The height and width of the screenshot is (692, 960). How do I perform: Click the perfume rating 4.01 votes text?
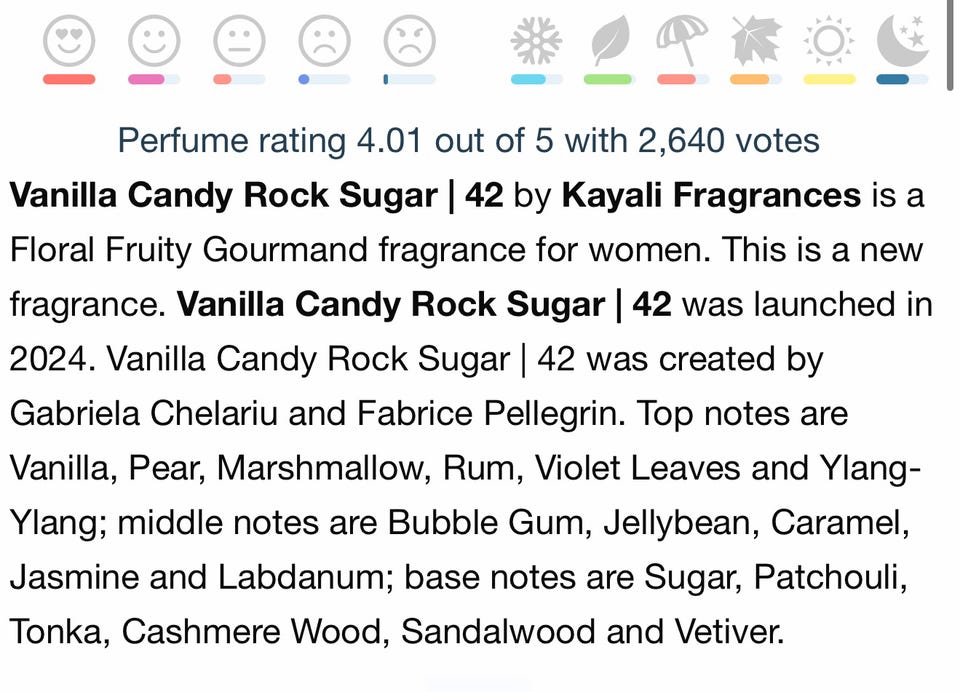click(x=468, y=140)
